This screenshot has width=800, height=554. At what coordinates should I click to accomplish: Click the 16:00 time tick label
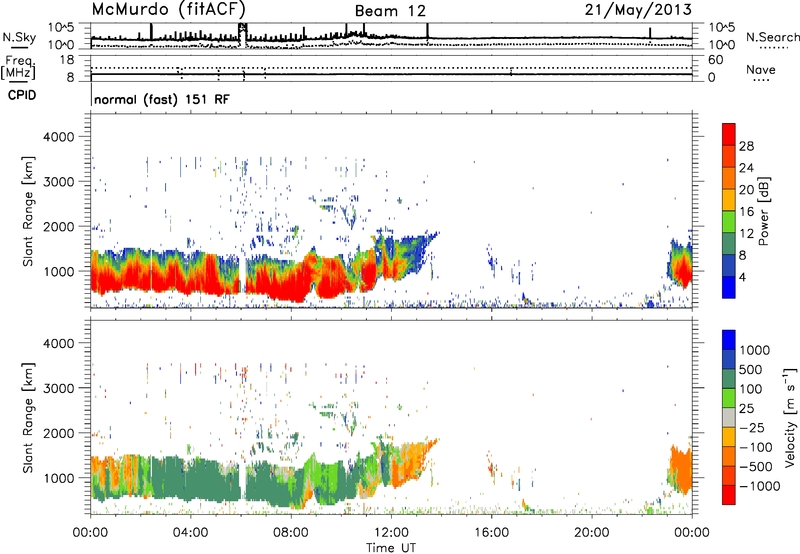pos(491,533)
